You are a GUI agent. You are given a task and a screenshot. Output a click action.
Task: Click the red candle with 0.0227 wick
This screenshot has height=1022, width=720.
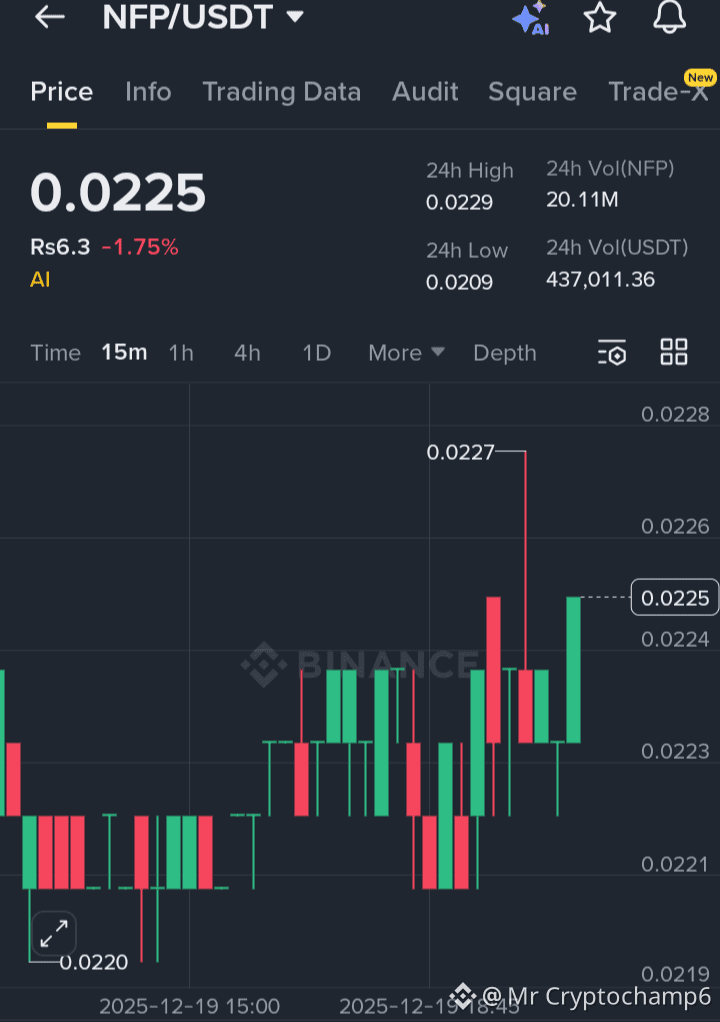click(526, 706)
